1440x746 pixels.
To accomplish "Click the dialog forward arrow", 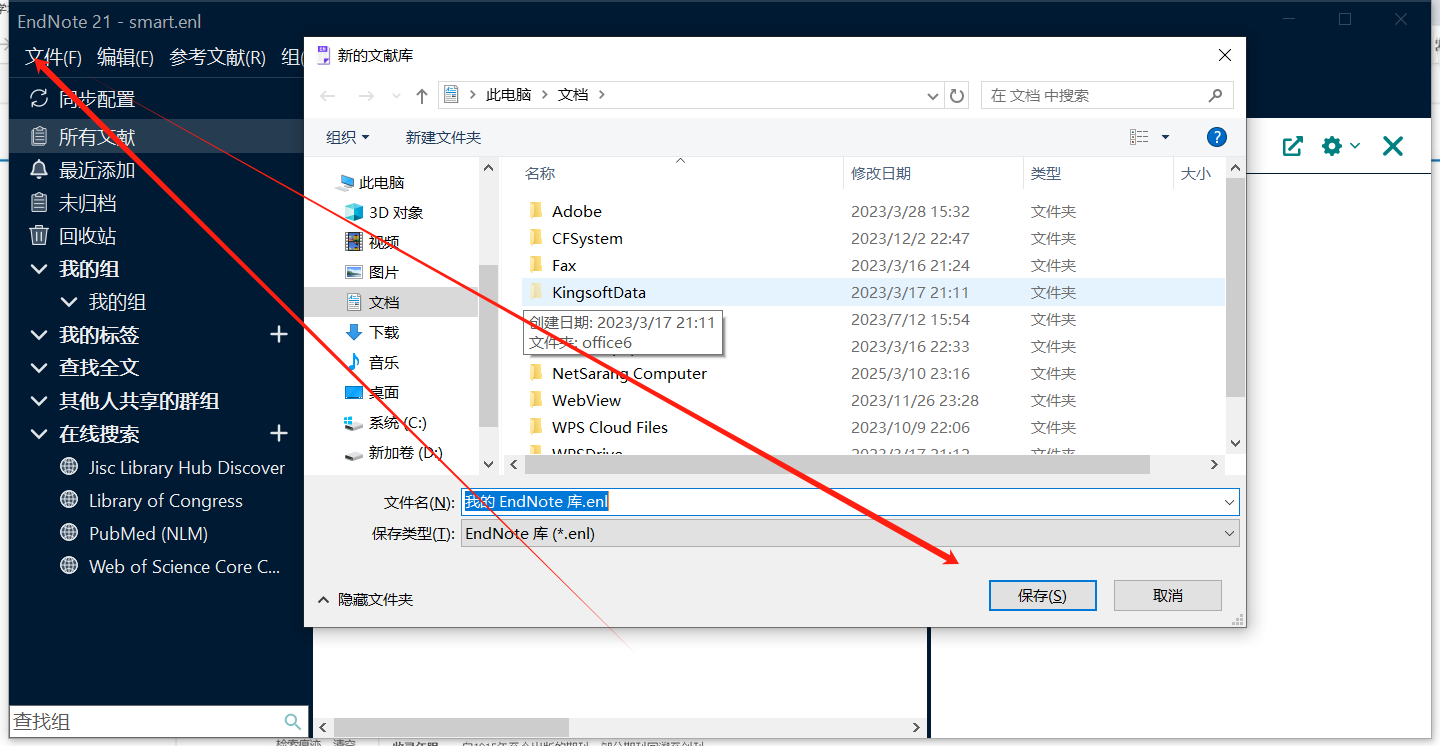I will click(x=366, y=96).
